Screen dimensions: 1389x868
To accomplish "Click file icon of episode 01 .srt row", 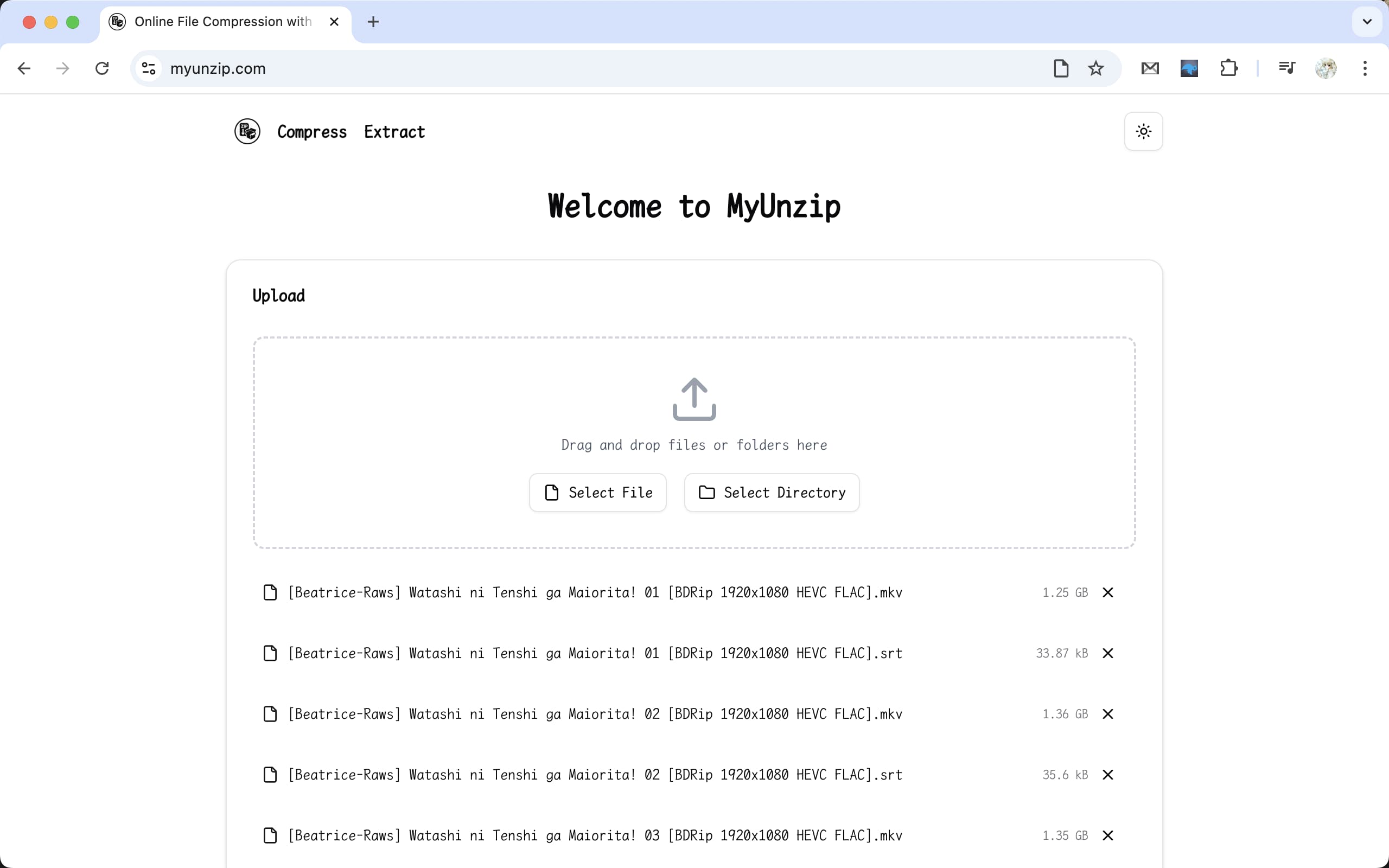I will coord(270,653).
